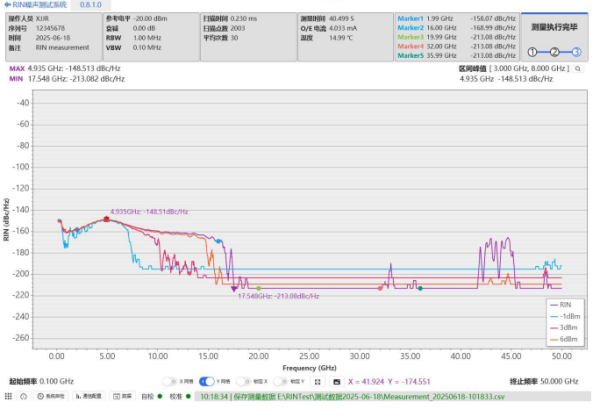The height and width of the screenshot is (417, 600).
Task: Click the button right of 系统日志
Action: click(x=90, y=396)
